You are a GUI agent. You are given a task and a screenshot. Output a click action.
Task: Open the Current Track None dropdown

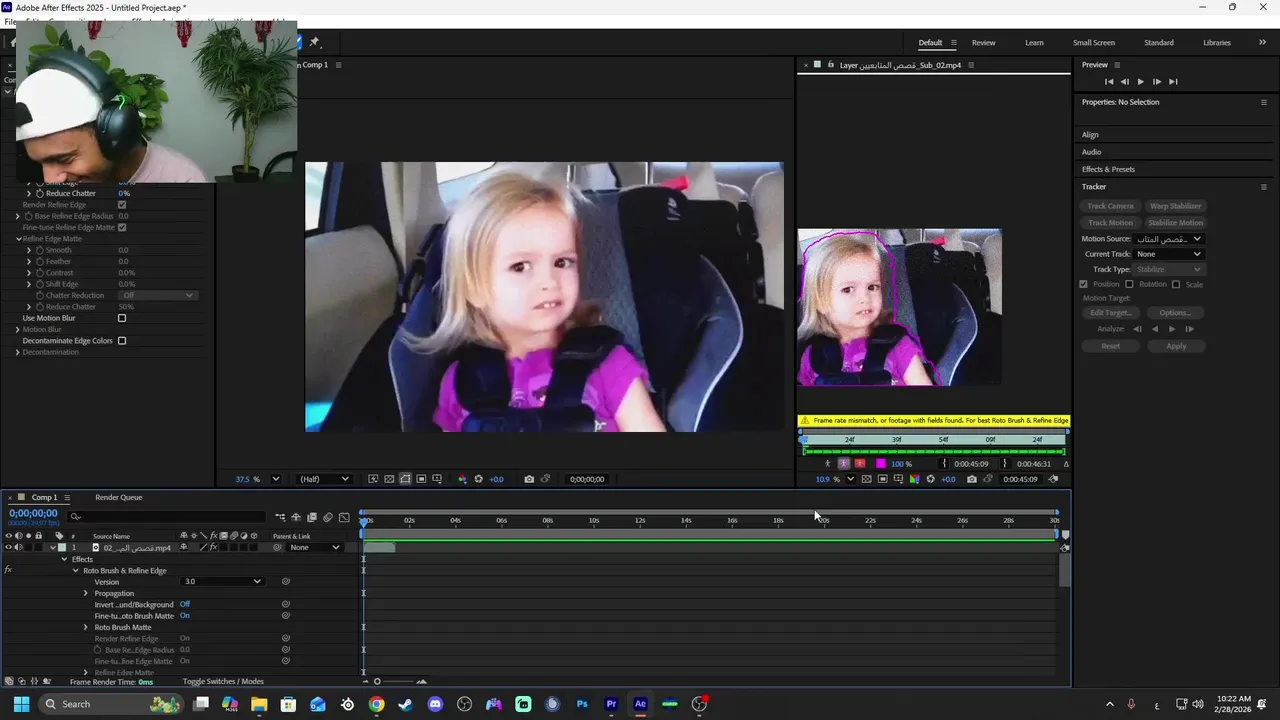1168,254
